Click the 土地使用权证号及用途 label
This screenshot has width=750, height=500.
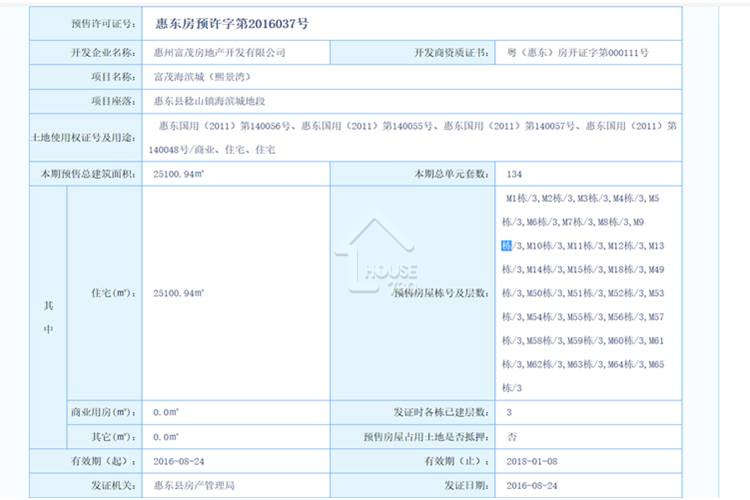point(83,138)
